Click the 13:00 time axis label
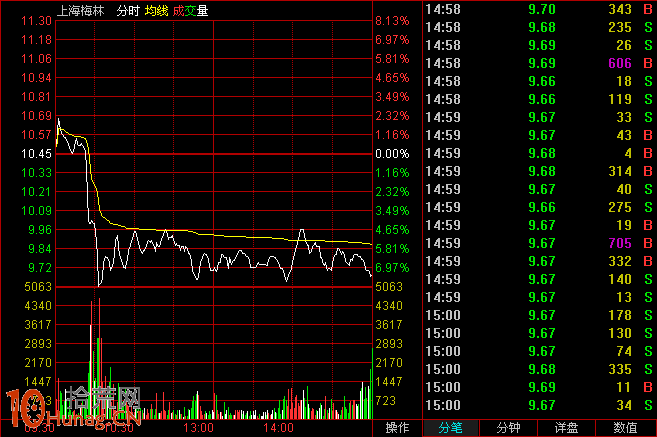 [199, 428]
